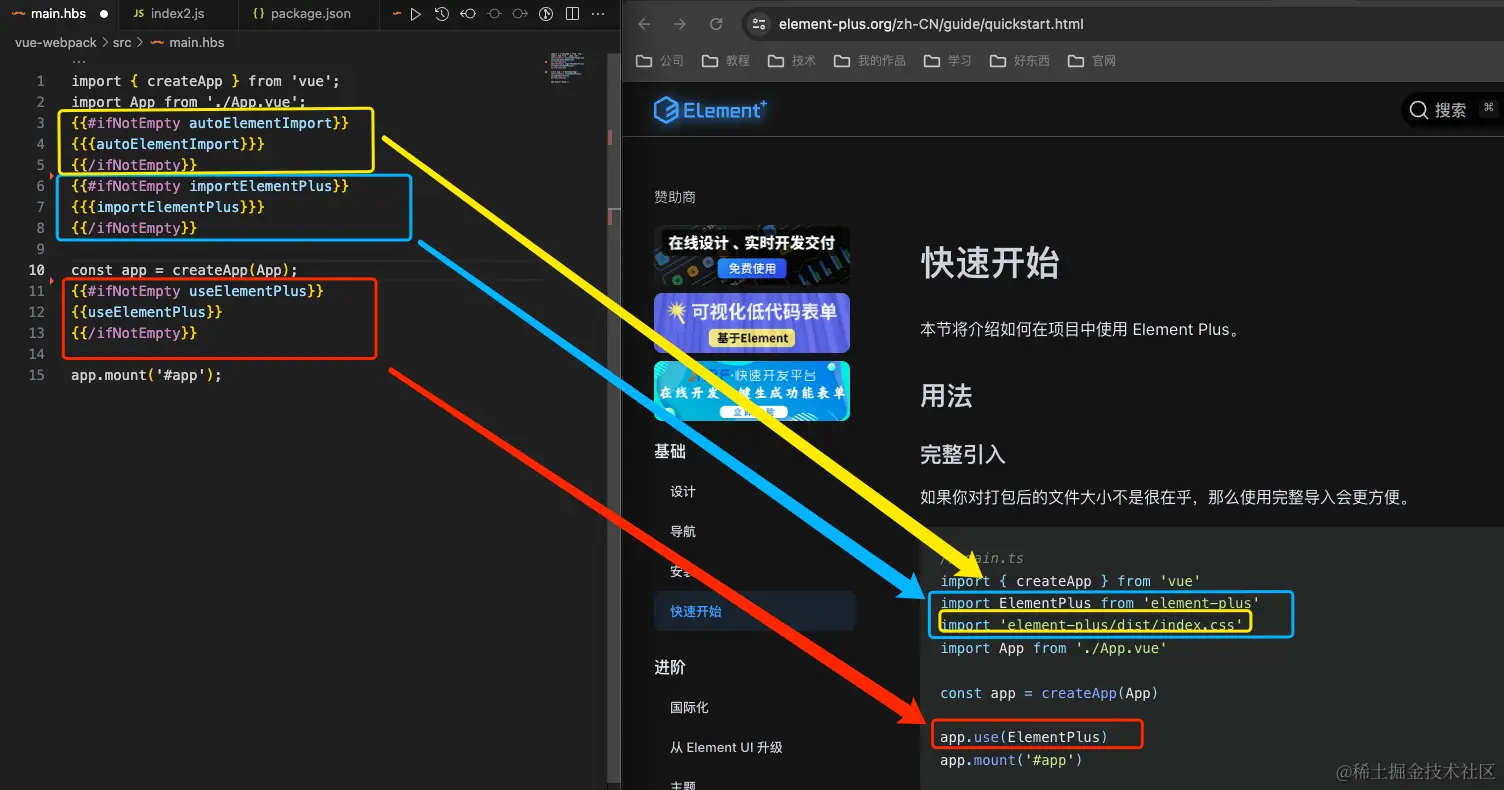1504x790 pixels.
Task: Click vue-webpack in the breadcrumb
Action: tap(56, 43)
